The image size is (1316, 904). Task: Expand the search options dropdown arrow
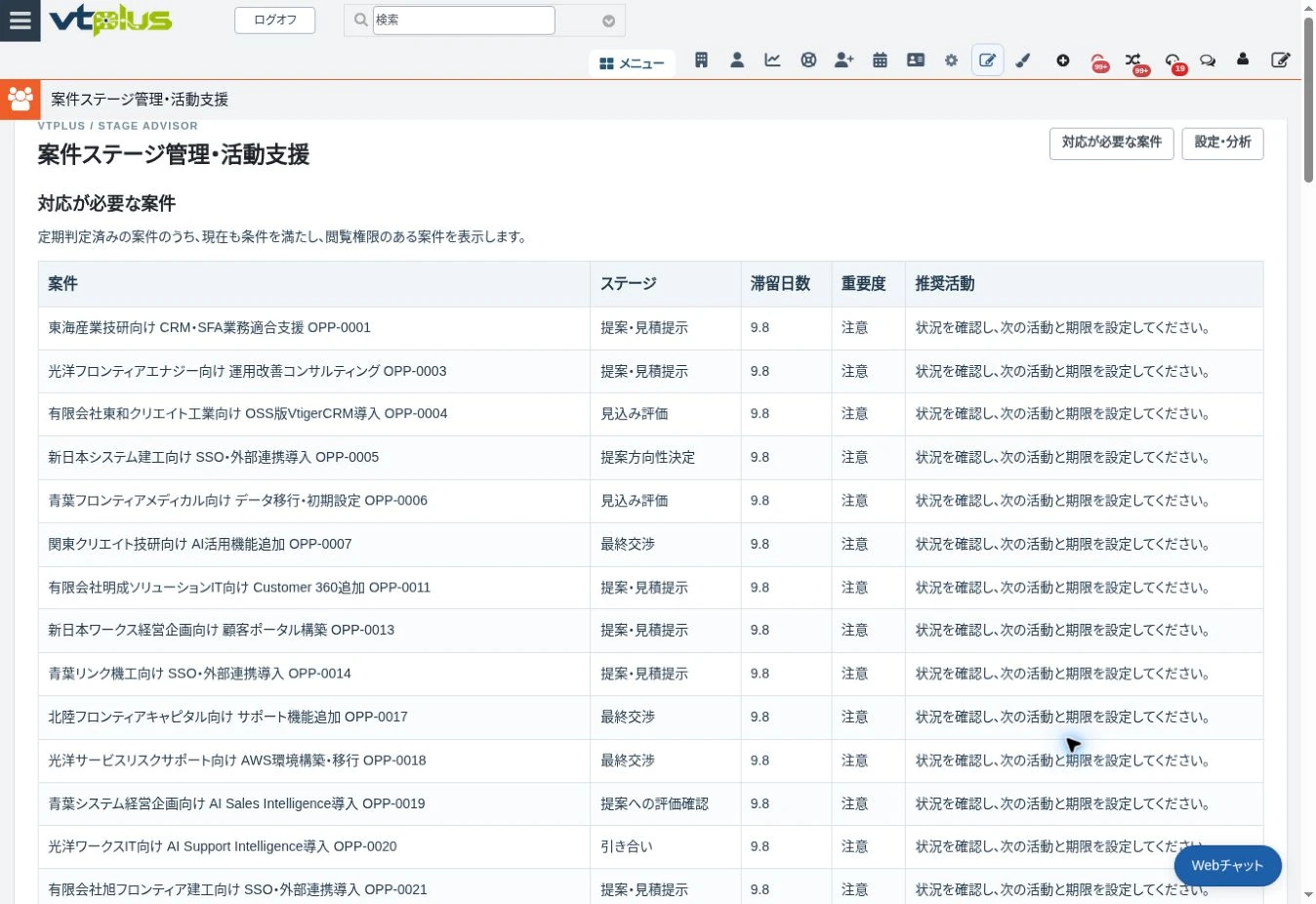[608, 21]
